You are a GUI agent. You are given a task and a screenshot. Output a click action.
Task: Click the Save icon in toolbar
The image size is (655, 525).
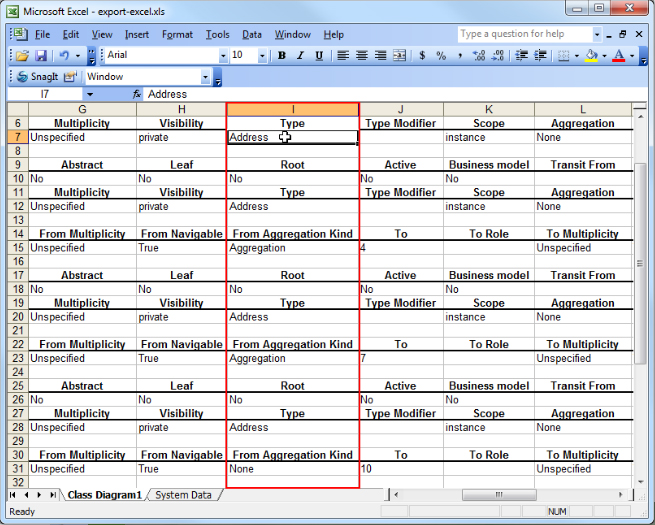pos(41,56)
